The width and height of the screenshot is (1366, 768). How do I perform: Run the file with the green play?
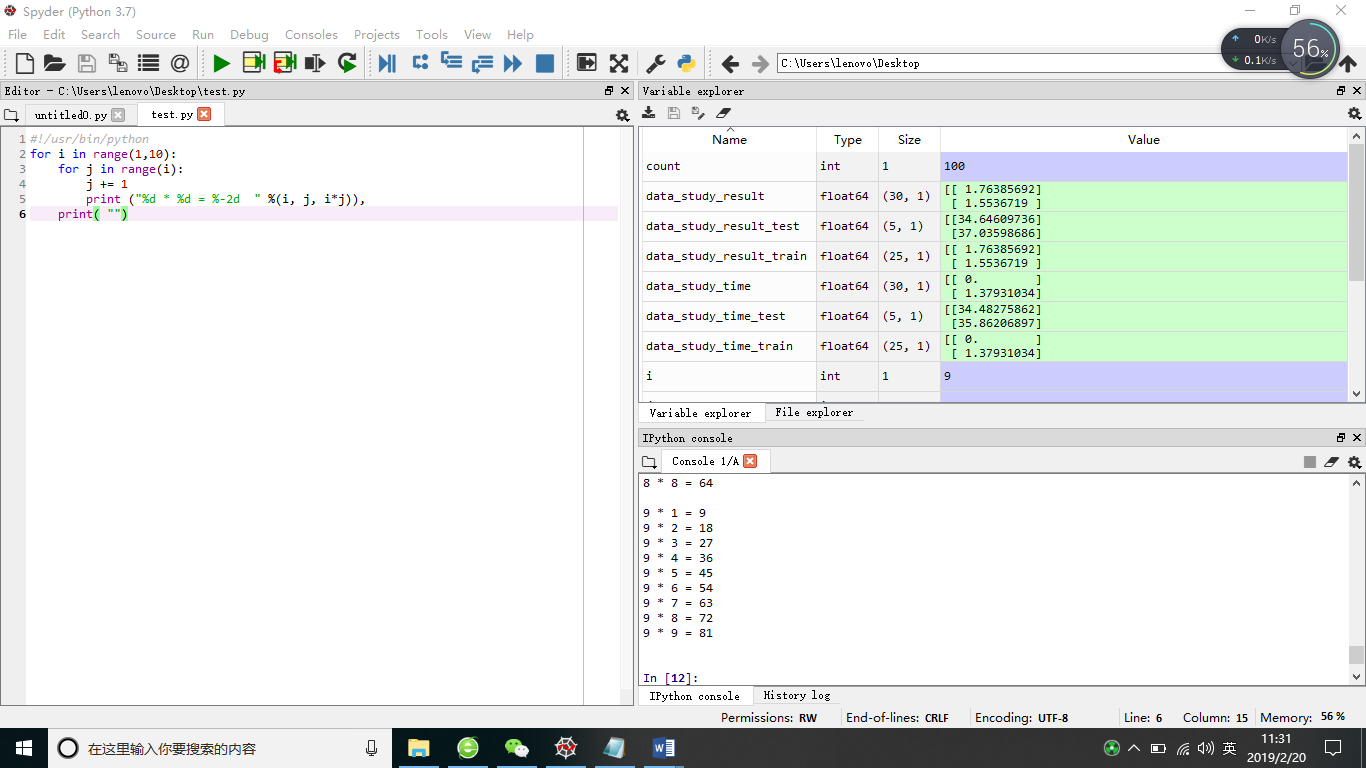(x=222, y=63)
